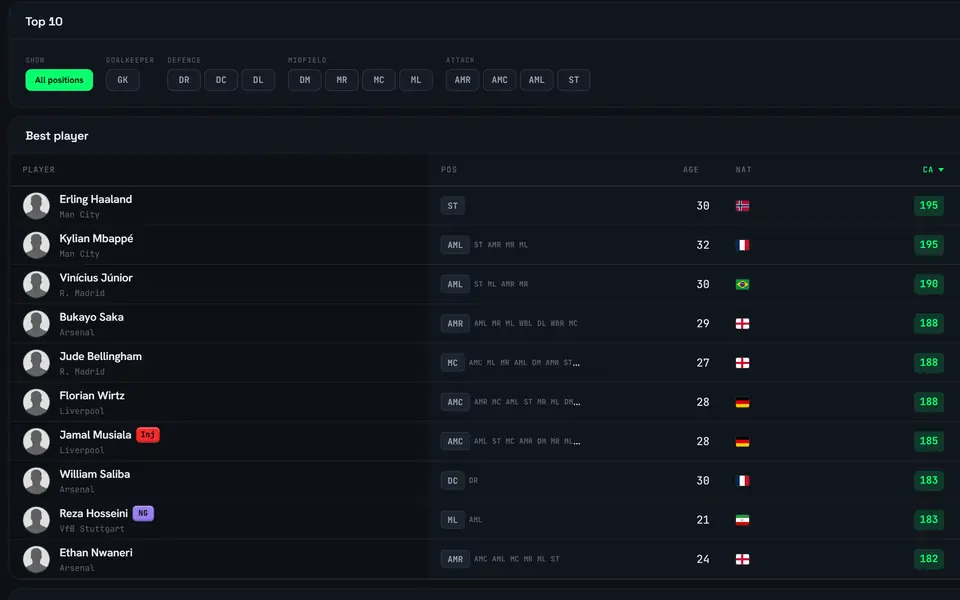The height and width of the screenshot is (600, 960).
Task: Sort table by AGE column header
Action: coord(691,170)
